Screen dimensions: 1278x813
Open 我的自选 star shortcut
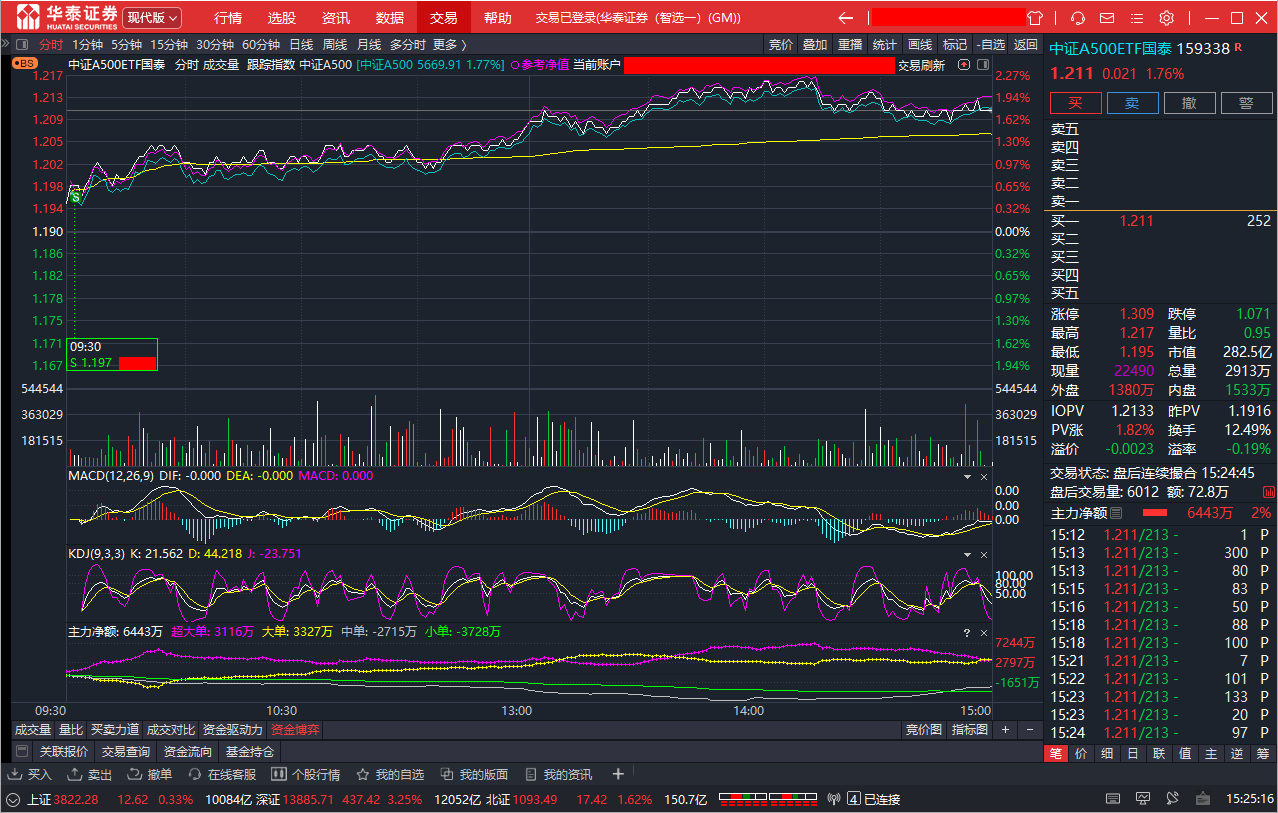pyautogui.click(x=390, y=775)
